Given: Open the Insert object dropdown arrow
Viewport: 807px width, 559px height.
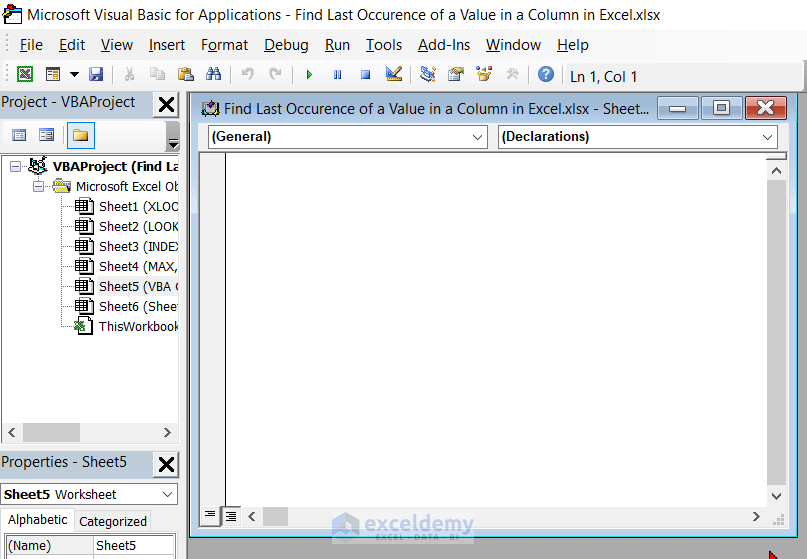Looking at the screenshot, I should tap(74, 75).
